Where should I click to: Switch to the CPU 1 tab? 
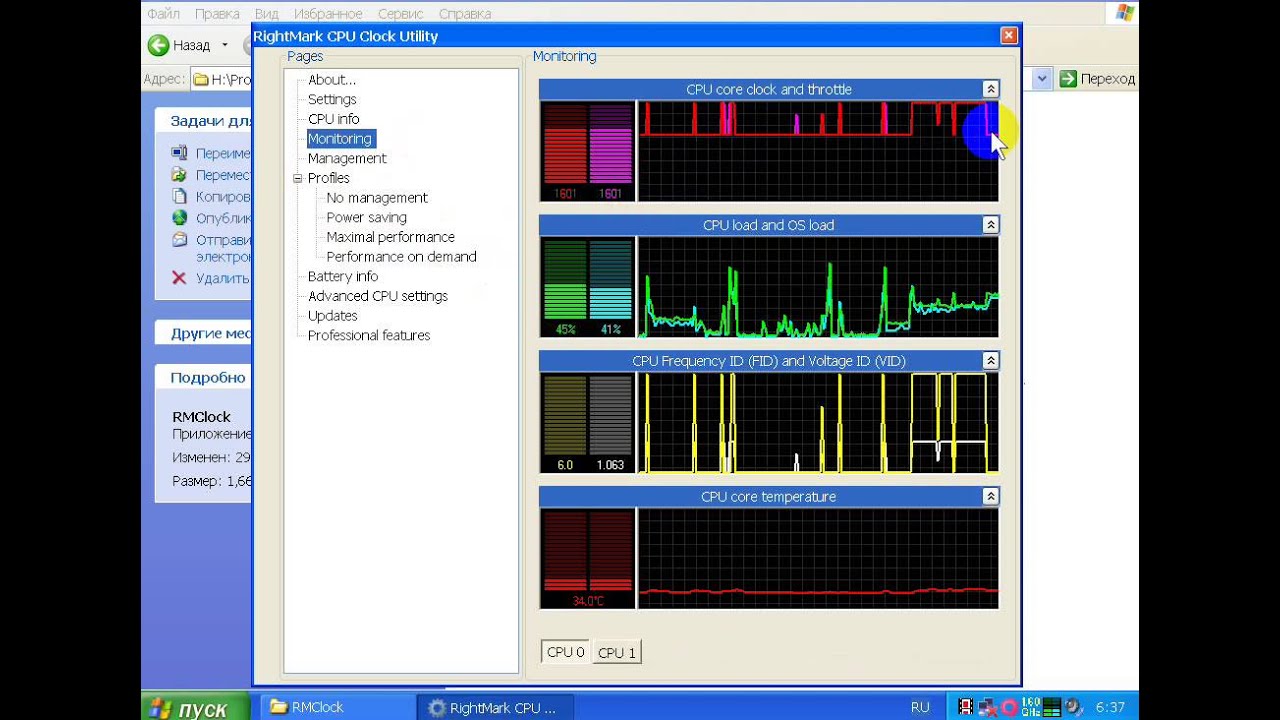(x=617, y=653)
